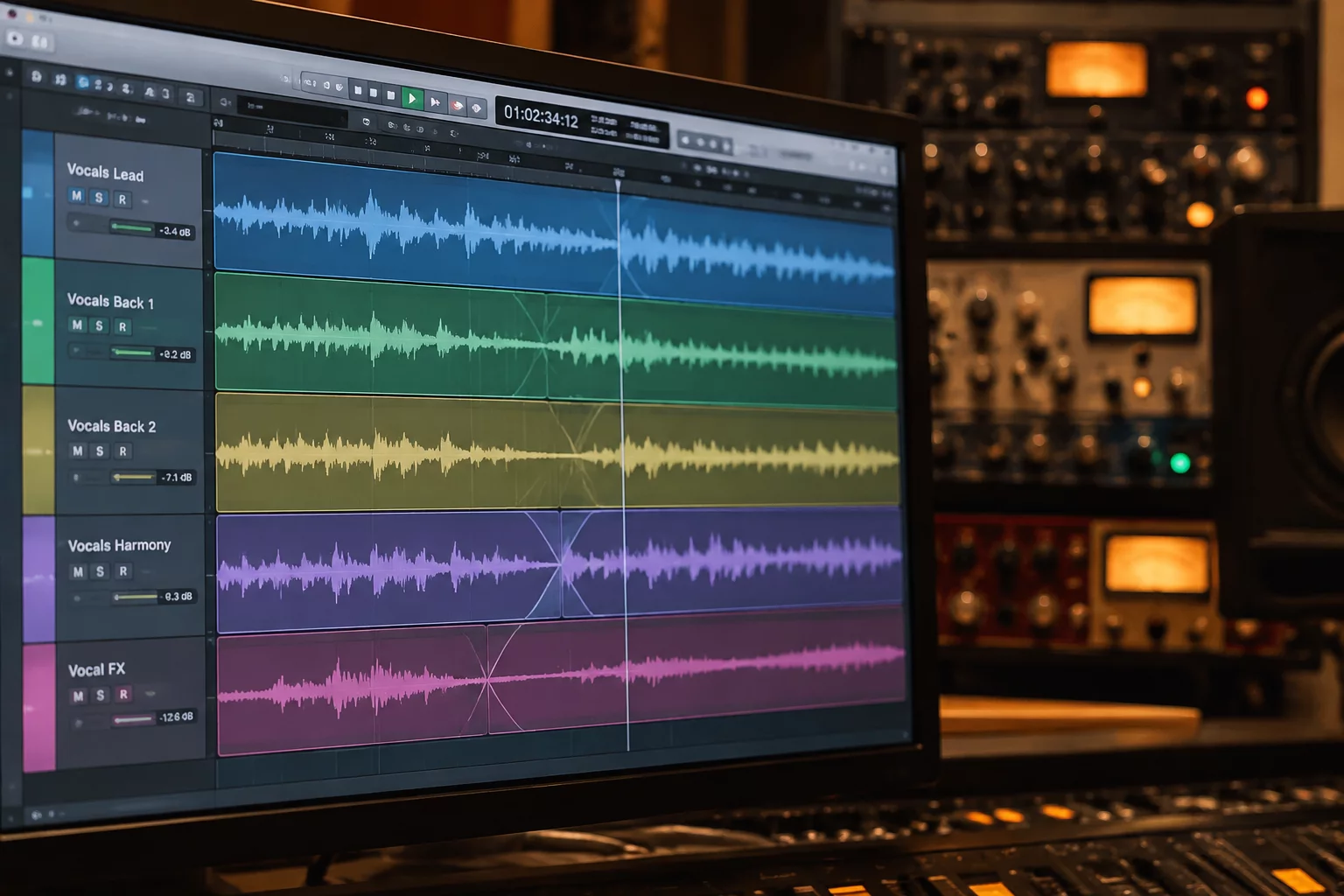Click the "-7.1 dB" level readout
Viewport: 1344px width, 896px height.
tap(176, 478)
